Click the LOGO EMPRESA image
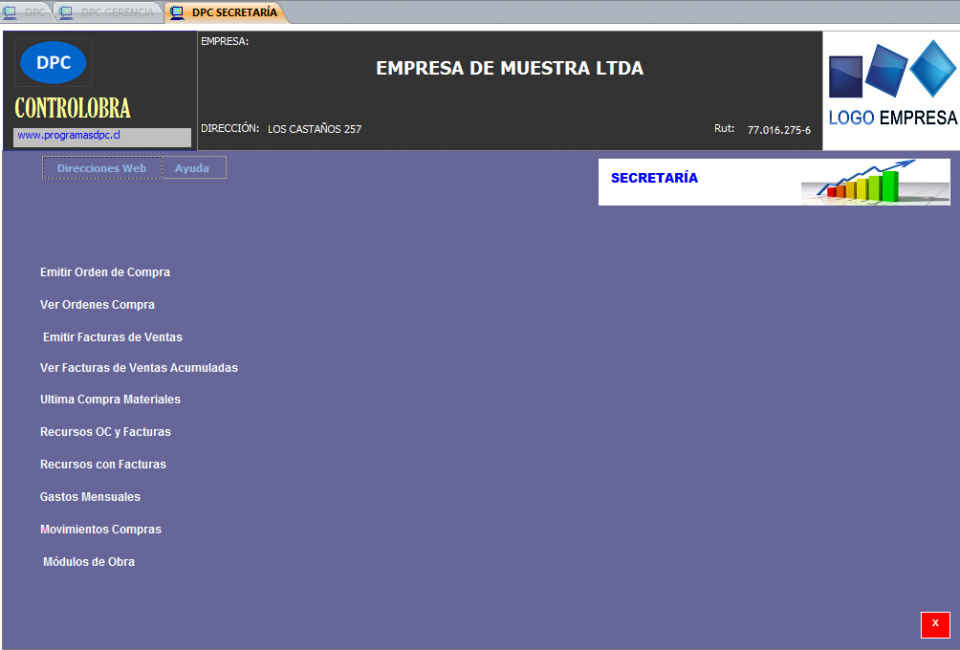The image size is (960, 650). pyautogui.click(x=891, y=91)
